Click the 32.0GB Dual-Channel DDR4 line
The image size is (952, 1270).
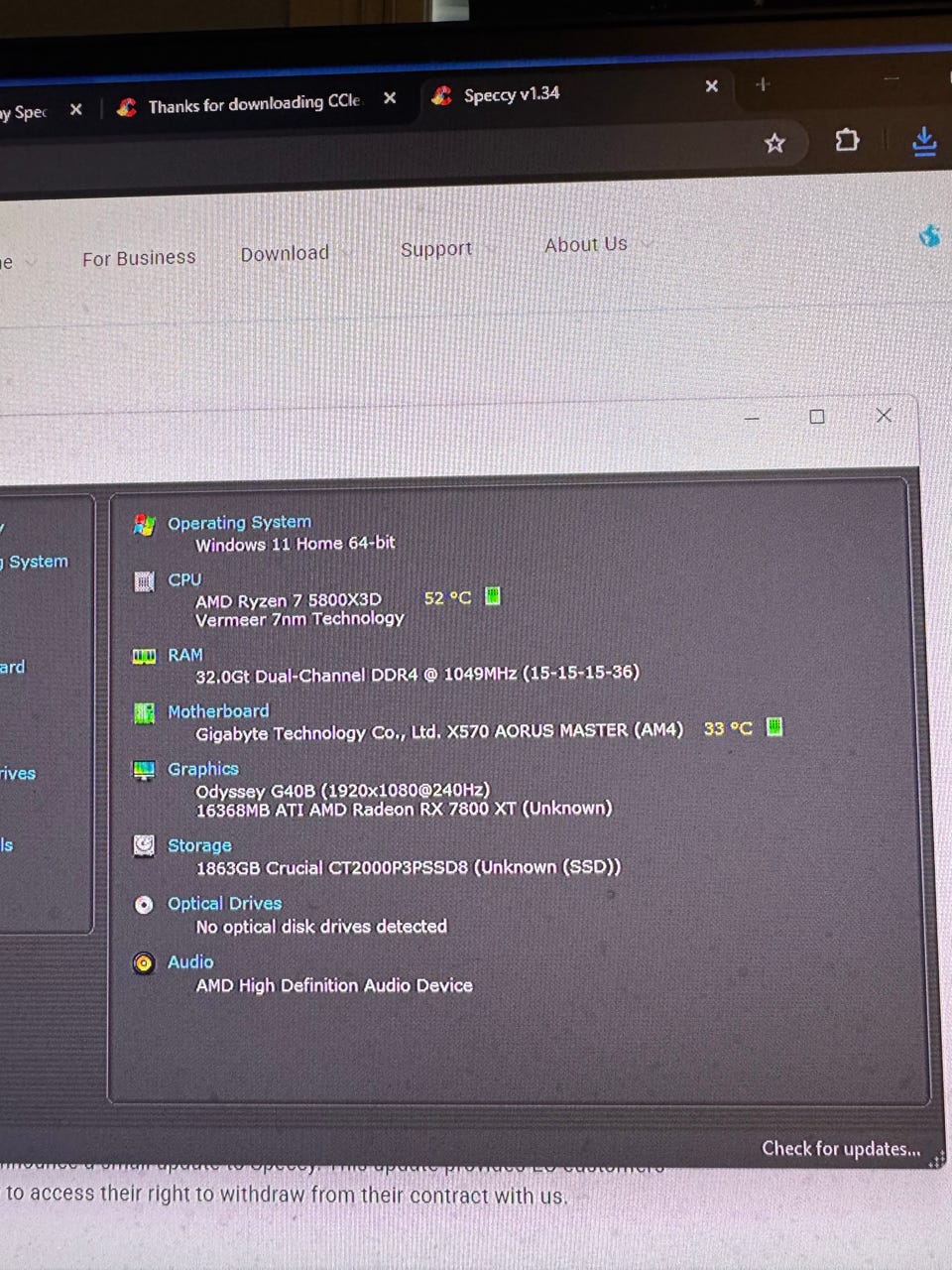coord(417,674)
